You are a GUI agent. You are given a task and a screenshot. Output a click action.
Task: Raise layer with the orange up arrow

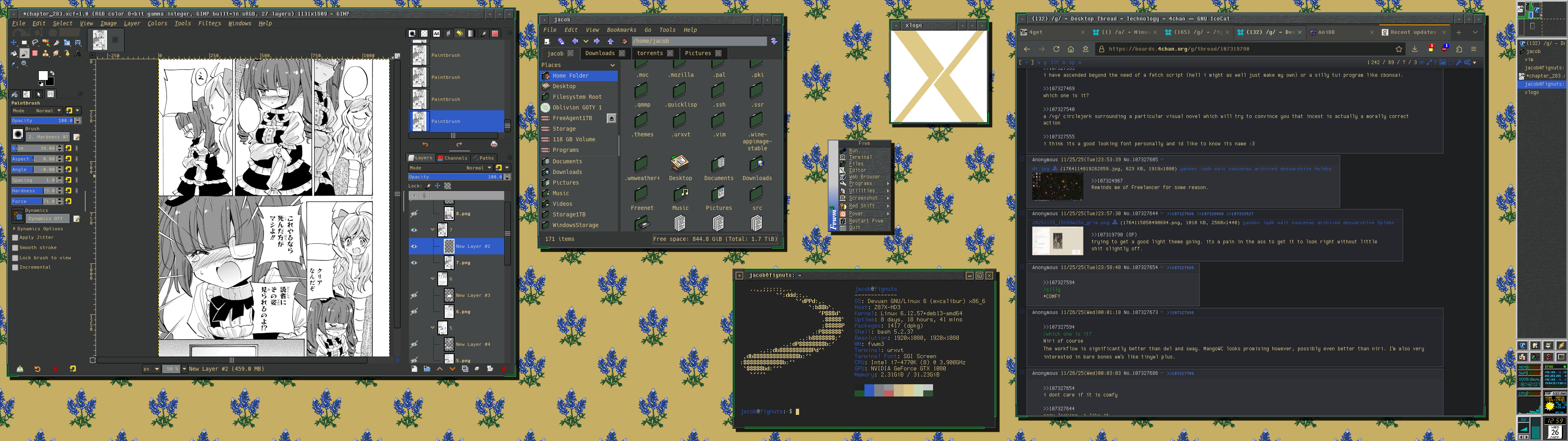439,369
